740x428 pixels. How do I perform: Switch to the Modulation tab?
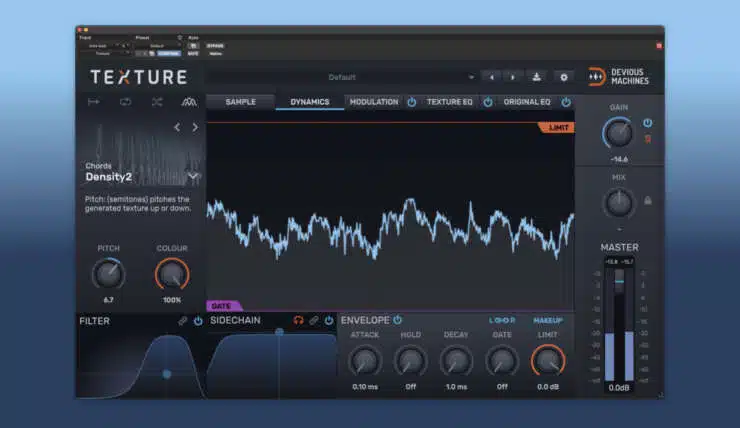point(374,102)
